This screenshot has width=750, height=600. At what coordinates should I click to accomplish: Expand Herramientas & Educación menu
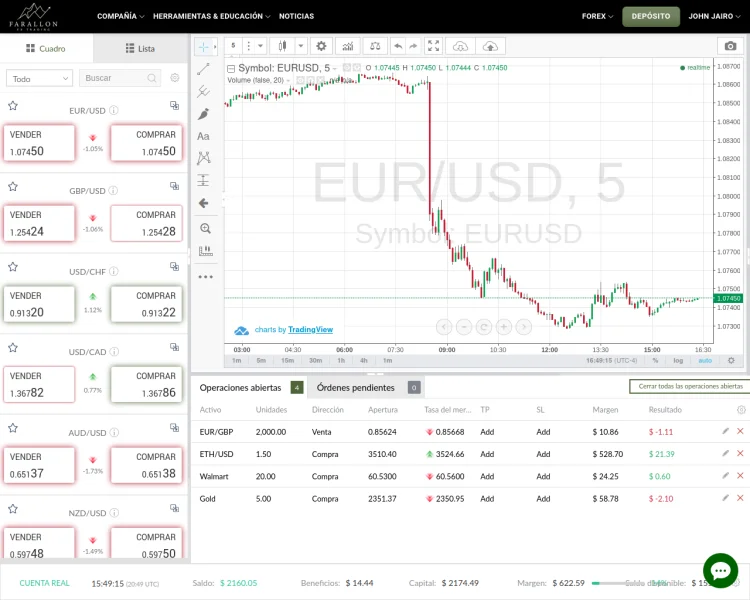[x=211, y=16]
